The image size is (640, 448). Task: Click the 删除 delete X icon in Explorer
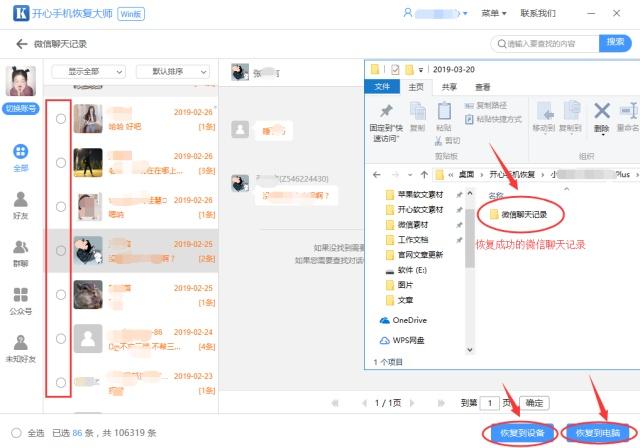click(x=602, y=111)
